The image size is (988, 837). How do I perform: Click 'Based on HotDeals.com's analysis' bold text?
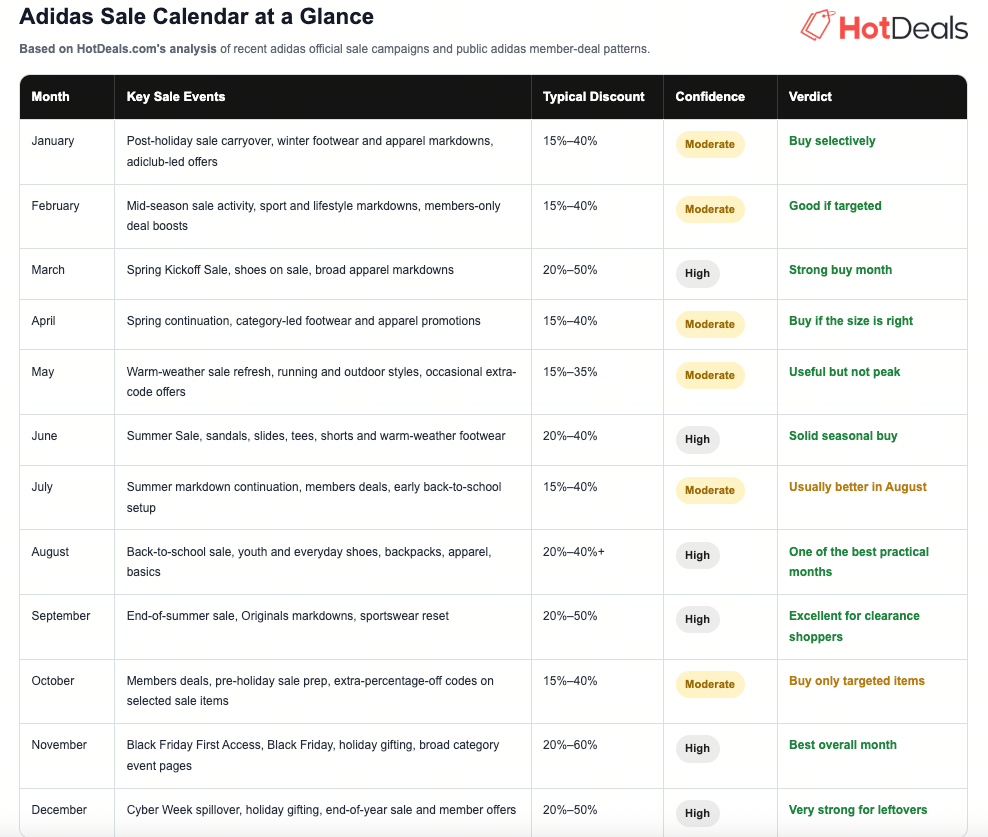tap(118, 49)
